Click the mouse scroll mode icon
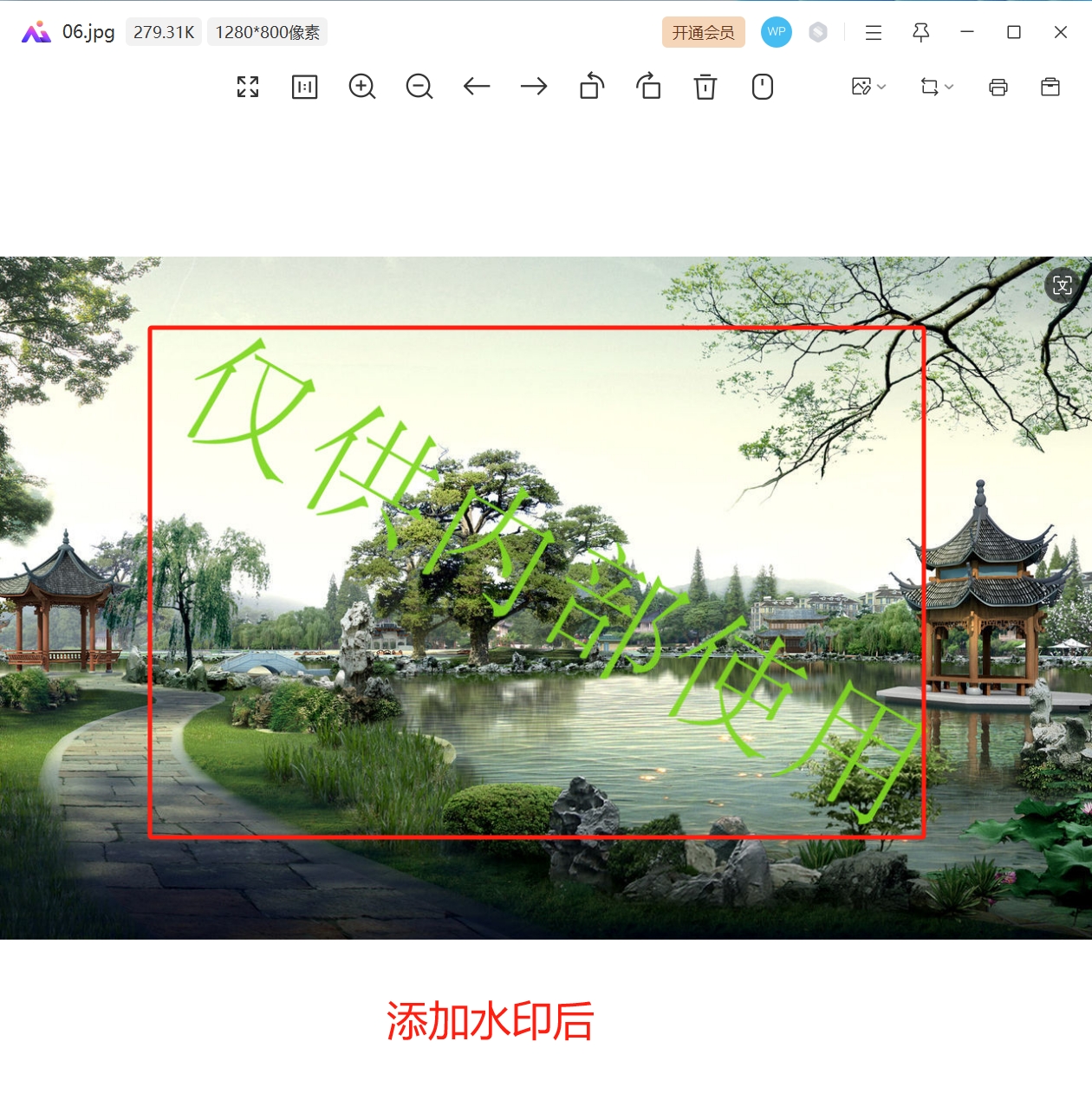 763,87
